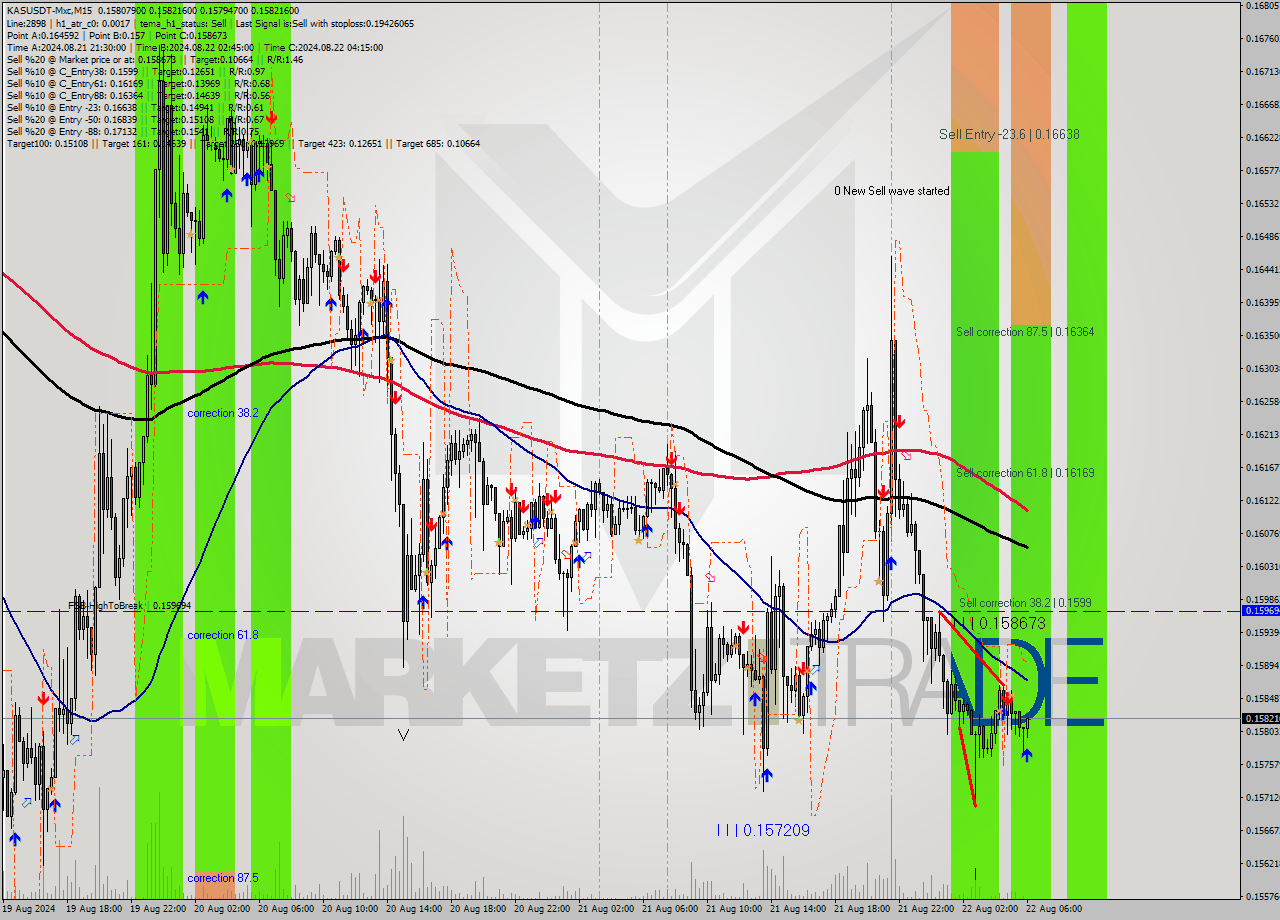Image resolution: width=1280 pixels, height=920 pixels.
Task: Click the '19 Aug 2024' time label
Action: coord(28,910)
